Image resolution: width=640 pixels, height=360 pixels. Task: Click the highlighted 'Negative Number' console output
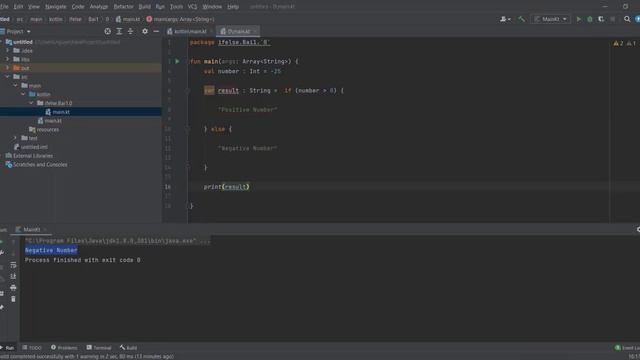51,250
